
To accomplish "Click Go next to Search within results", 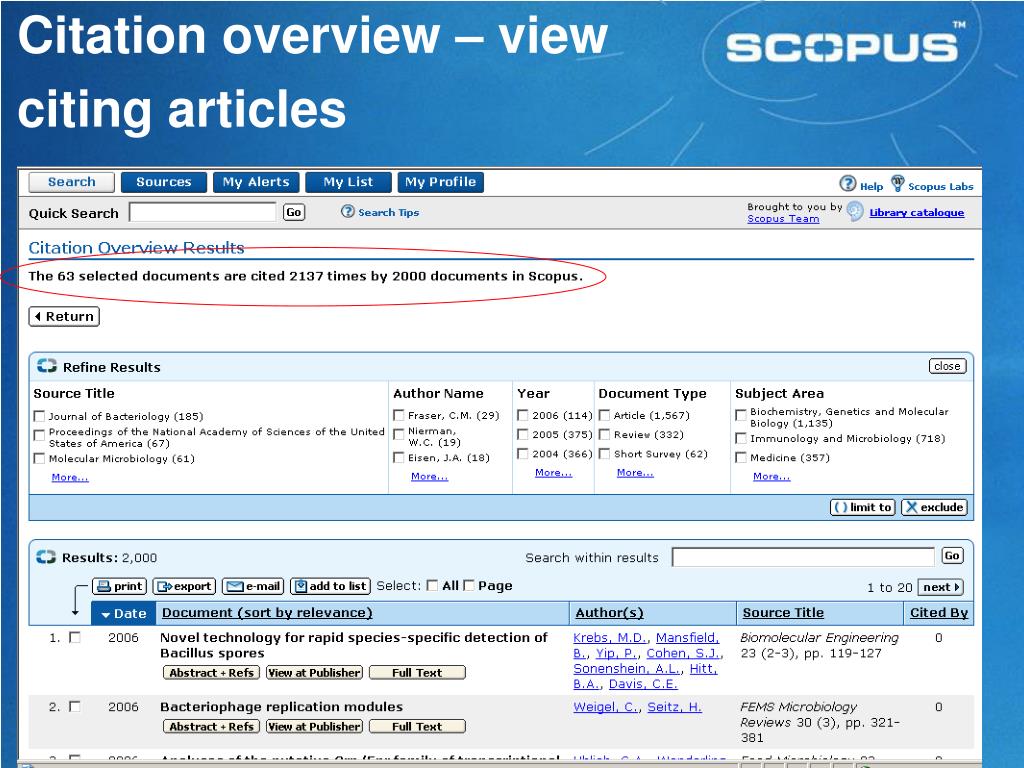I will click(952, 556).
